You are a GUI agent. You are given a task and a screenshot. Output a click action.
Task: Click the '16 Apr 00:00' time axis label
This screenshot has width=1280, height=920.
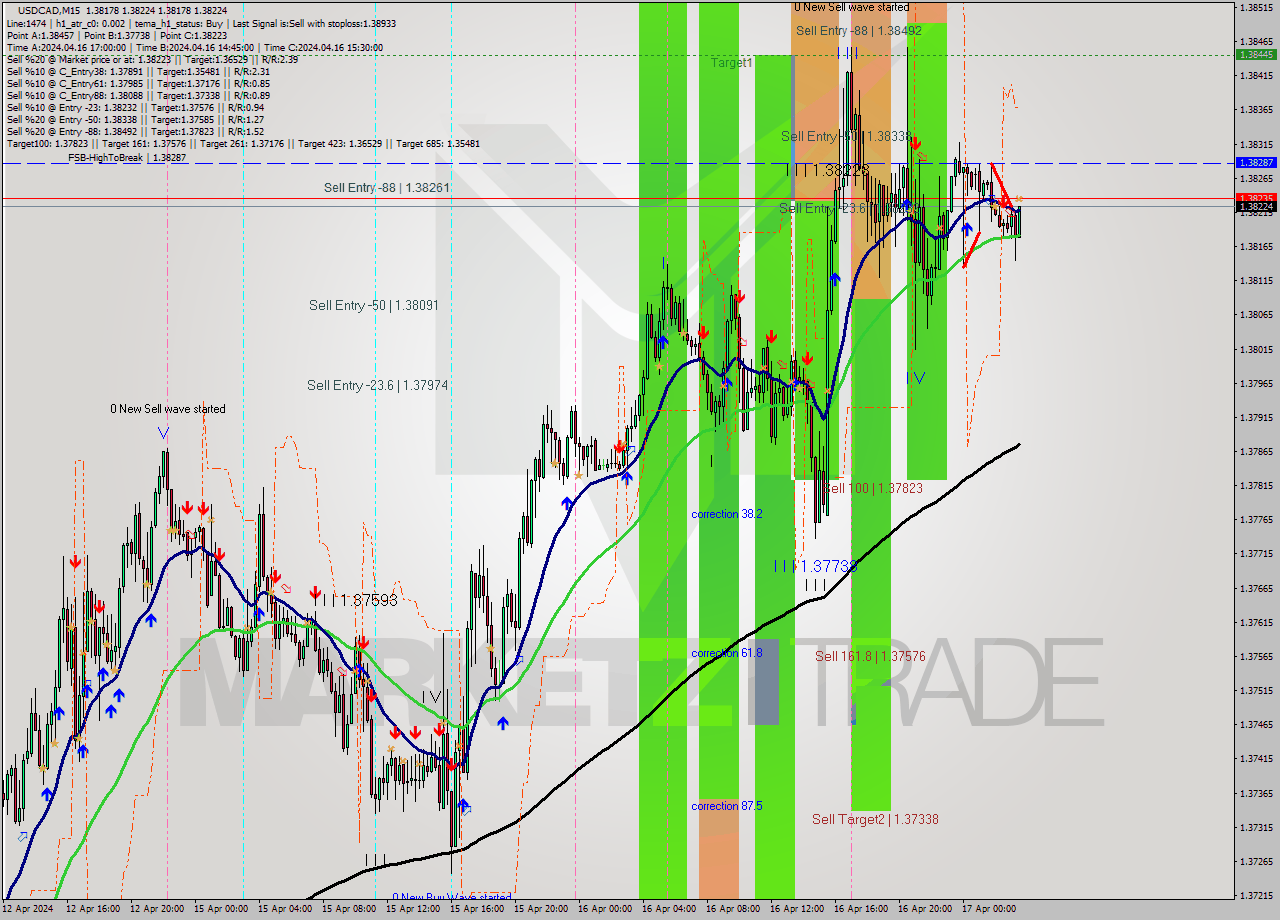click(x=605, y=909)
